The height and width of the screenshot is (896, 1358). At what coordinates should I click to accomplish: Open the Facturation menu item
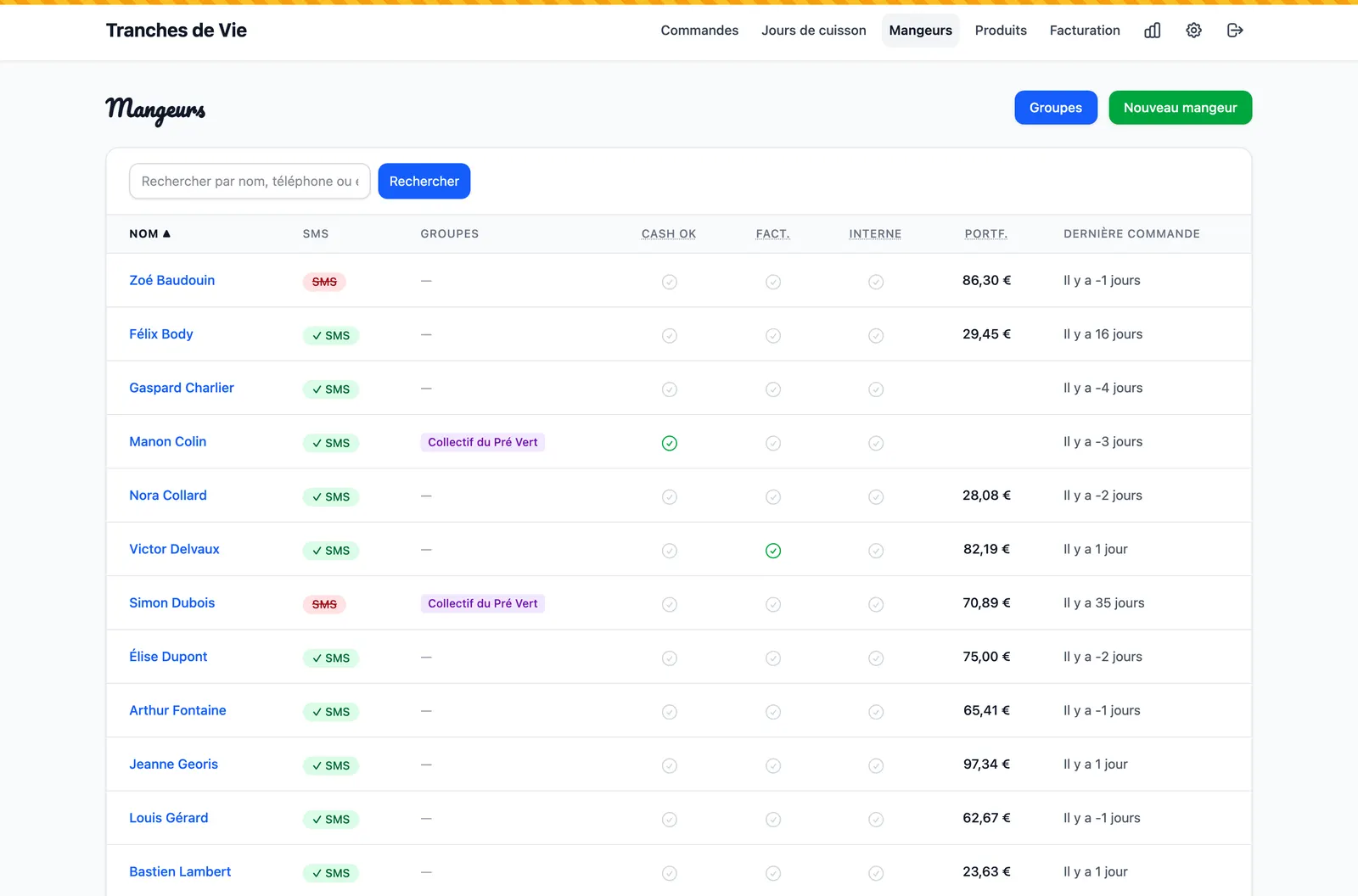point(1085,31)
